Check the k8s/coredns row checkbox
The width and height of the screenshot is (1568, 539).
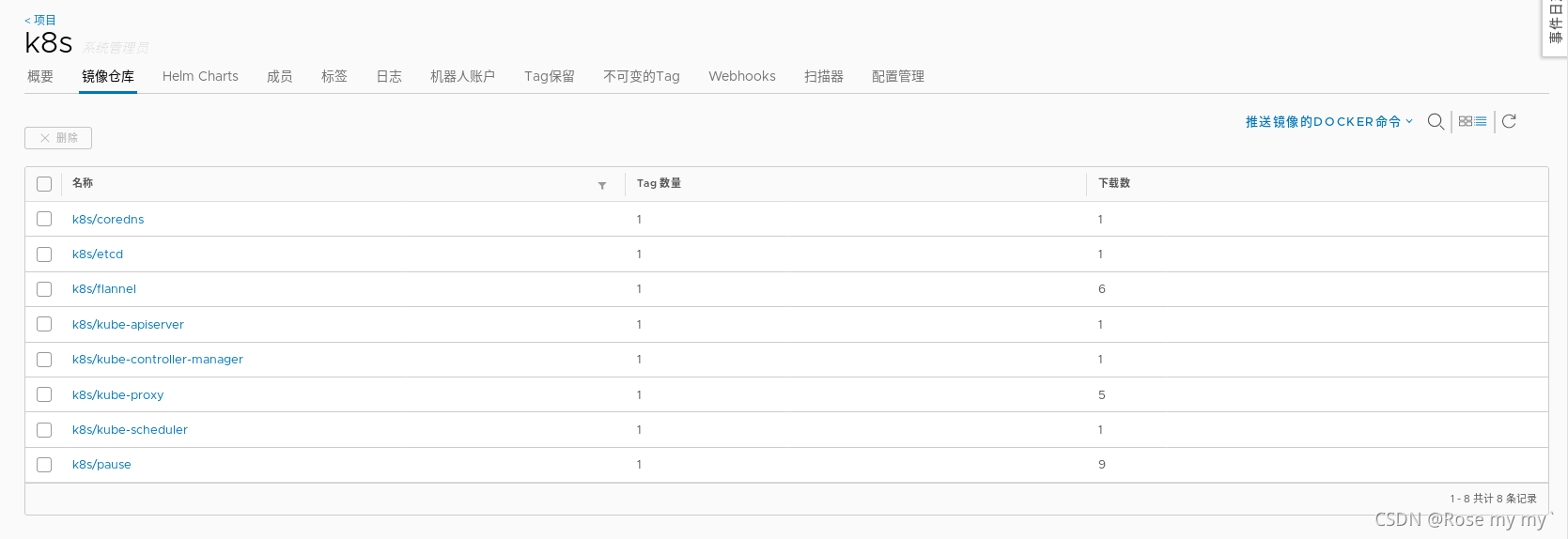tap(44, 219)
